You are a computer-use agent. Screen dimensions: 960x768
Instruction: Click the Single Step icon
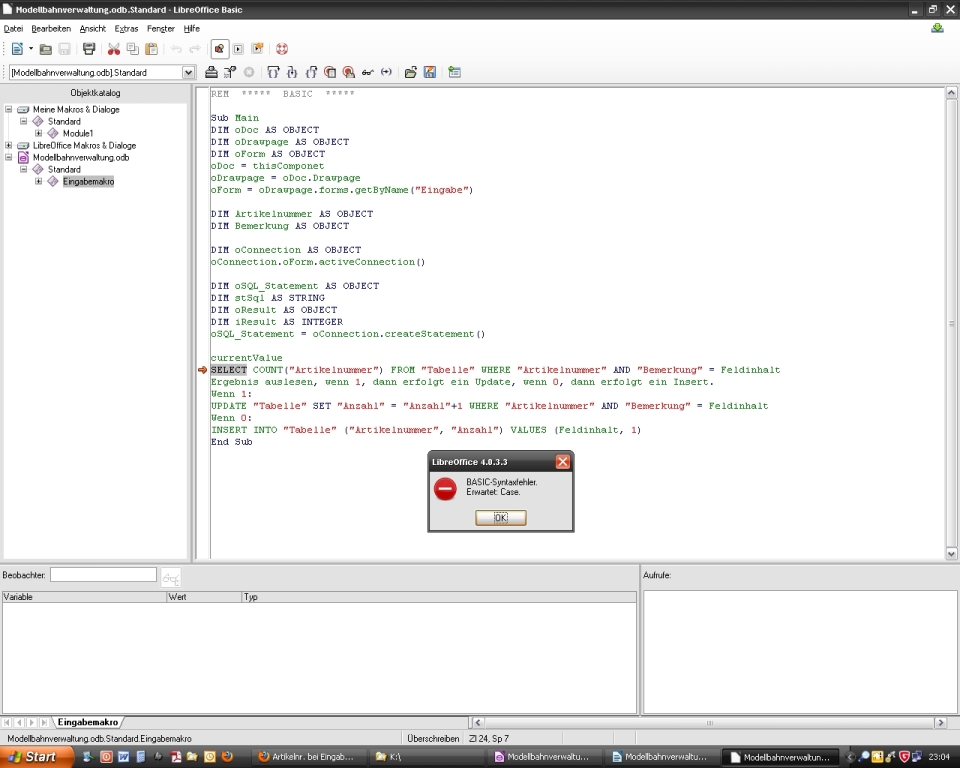click(x=292, y=72)
